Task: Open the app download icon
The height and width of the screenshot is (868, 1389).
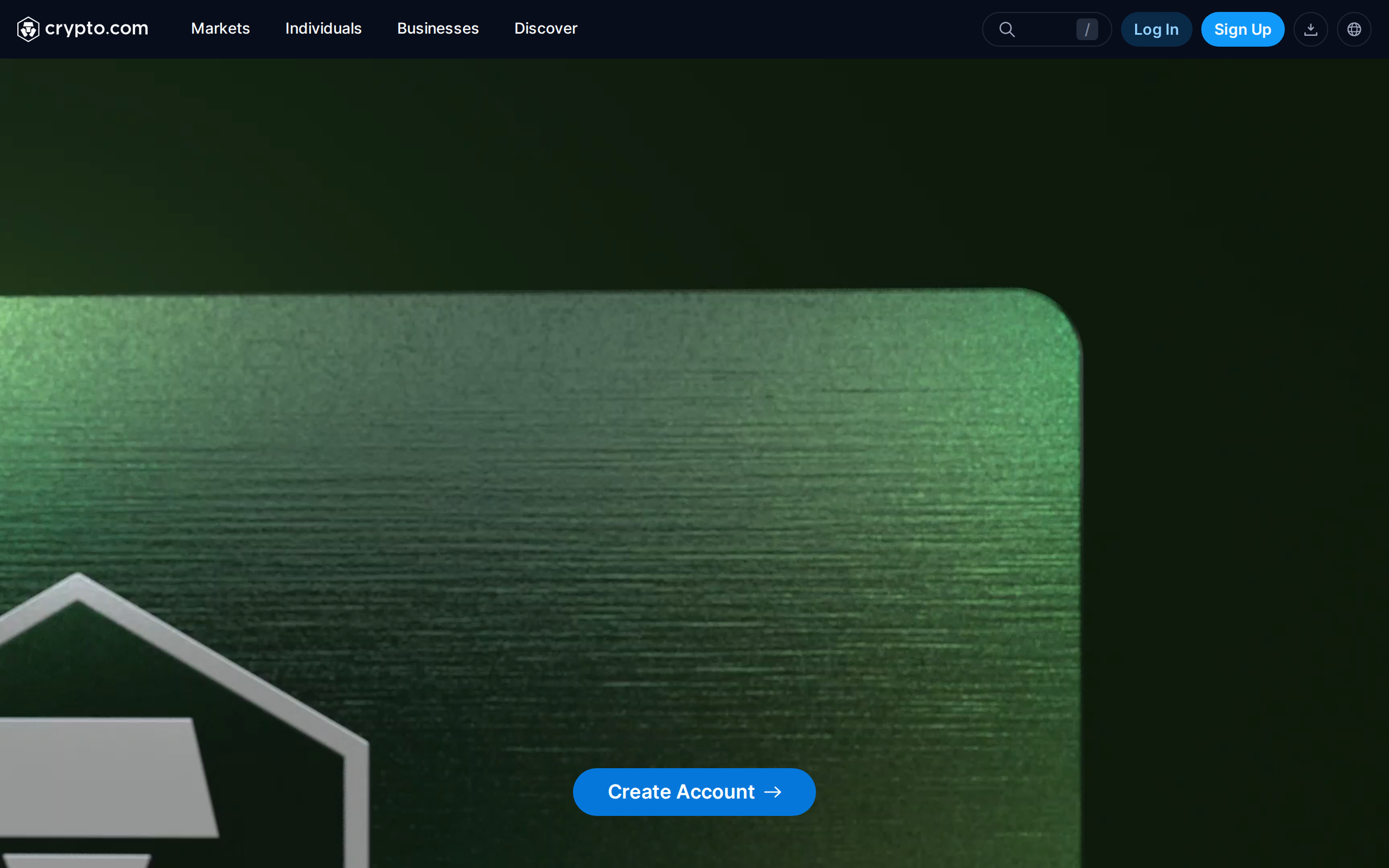Action: [1310, 29]
